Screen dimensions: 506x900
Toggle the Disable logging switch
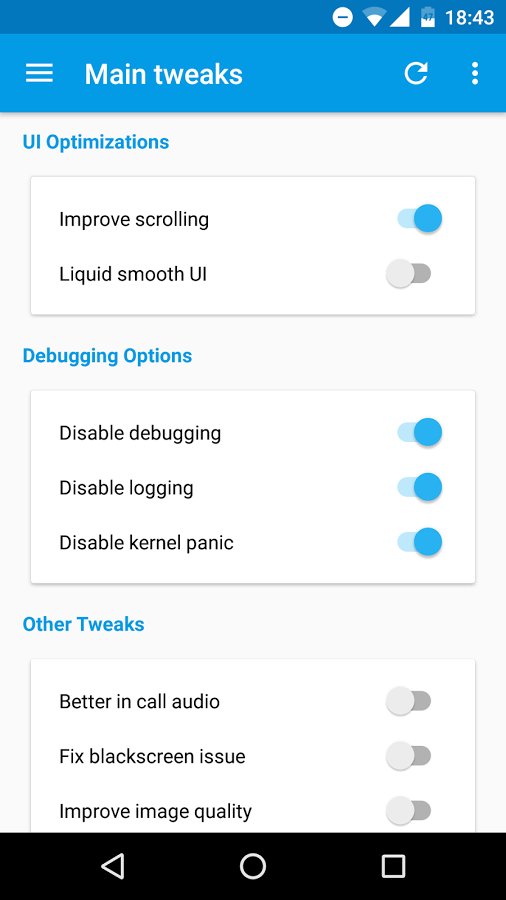(x=419, y=487)
